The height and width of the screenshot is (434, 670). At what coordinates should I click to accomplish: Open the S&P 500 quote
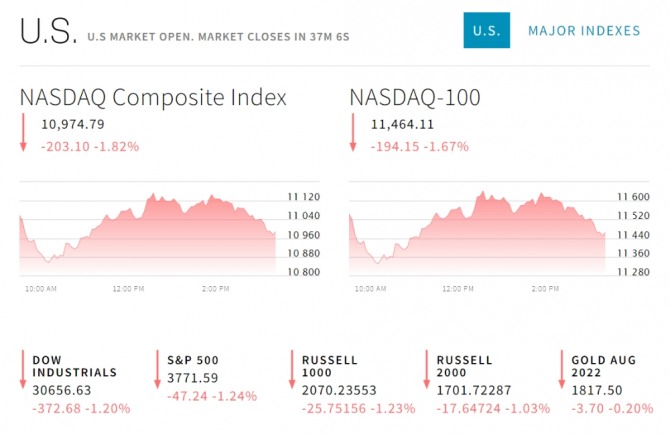coord(195,360)
